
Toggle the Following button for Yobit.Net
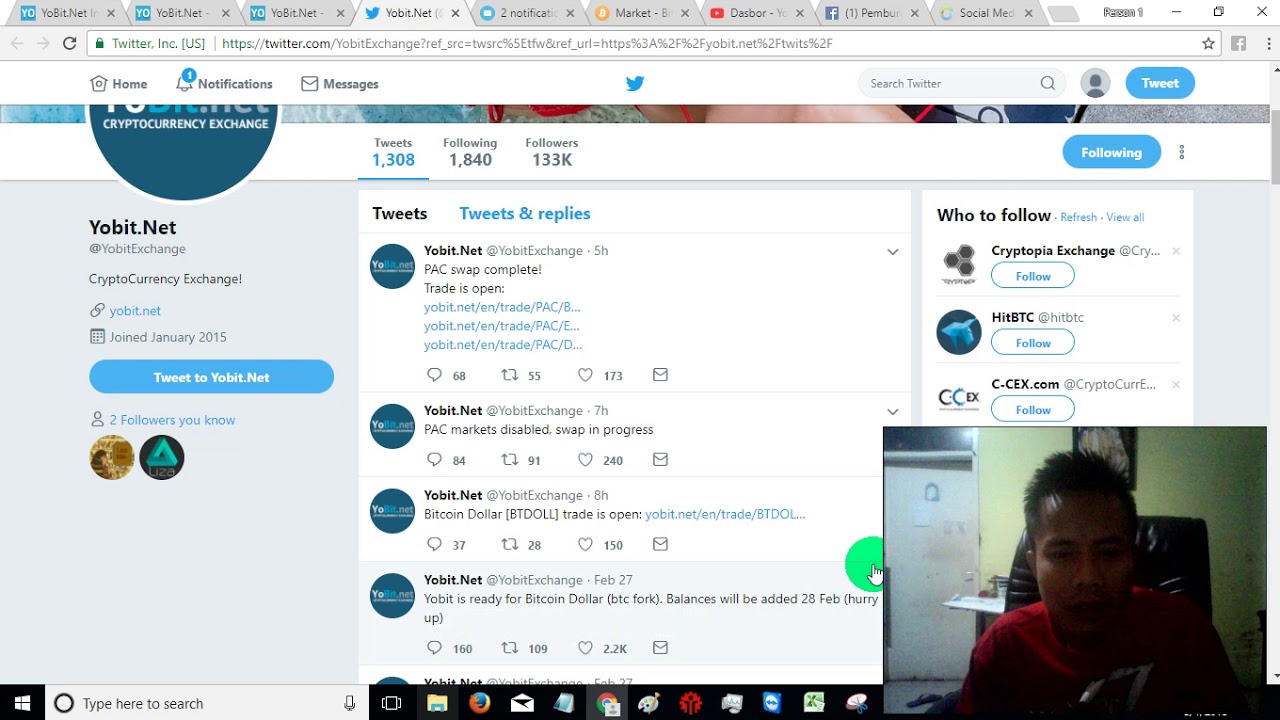pyautogui.click(x=1111, y=152)
